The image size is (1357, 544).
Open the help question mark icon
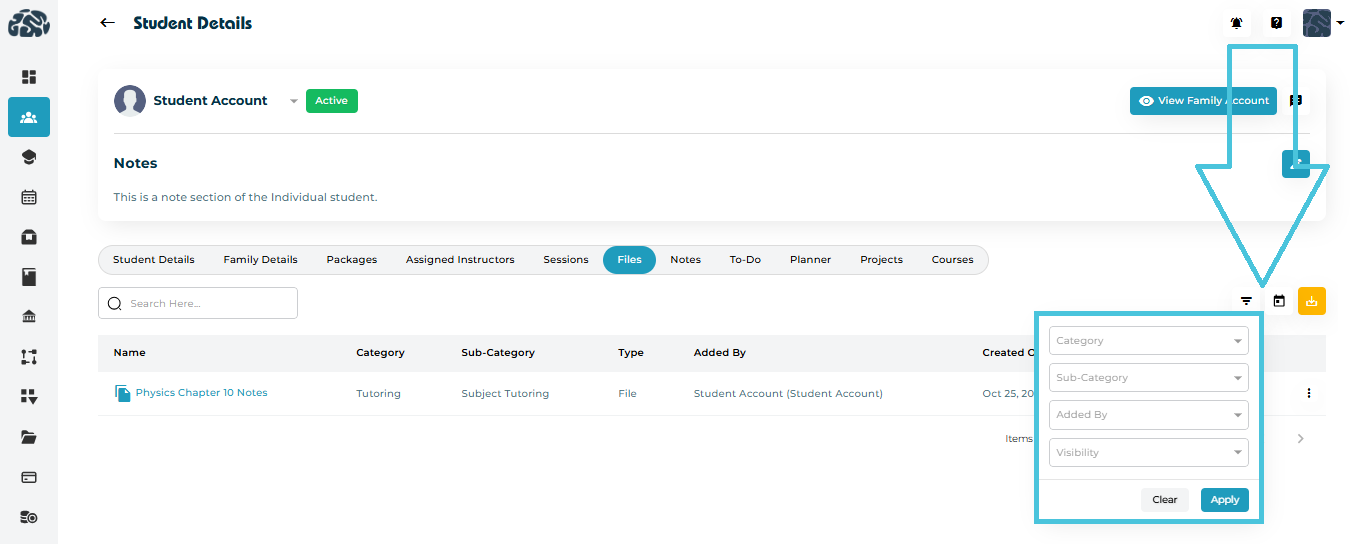pyautogui.click(x=1276, y=23)
